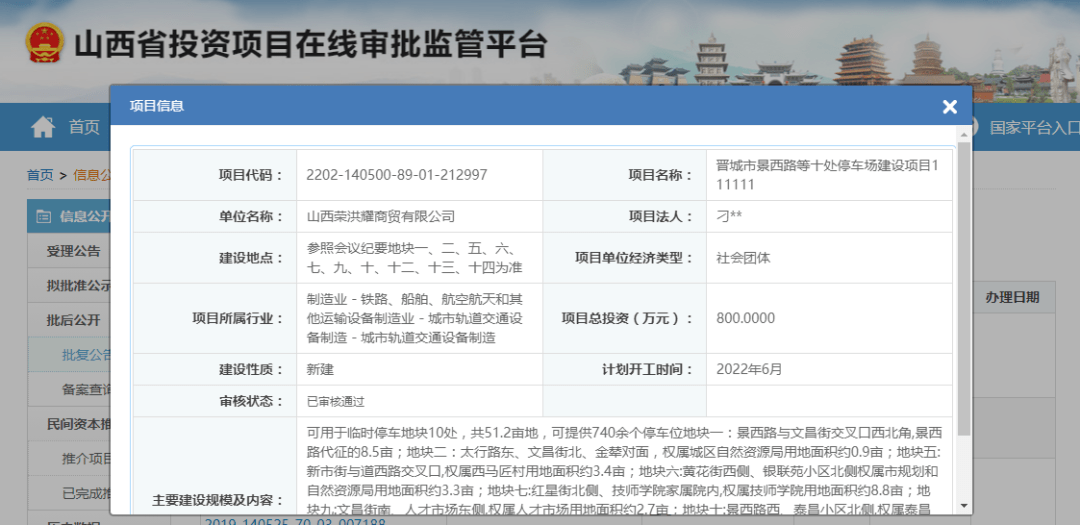Screen dimensions: 1080x525
Task: Click the dialog scroll down arrow
Action: [964, 505]
